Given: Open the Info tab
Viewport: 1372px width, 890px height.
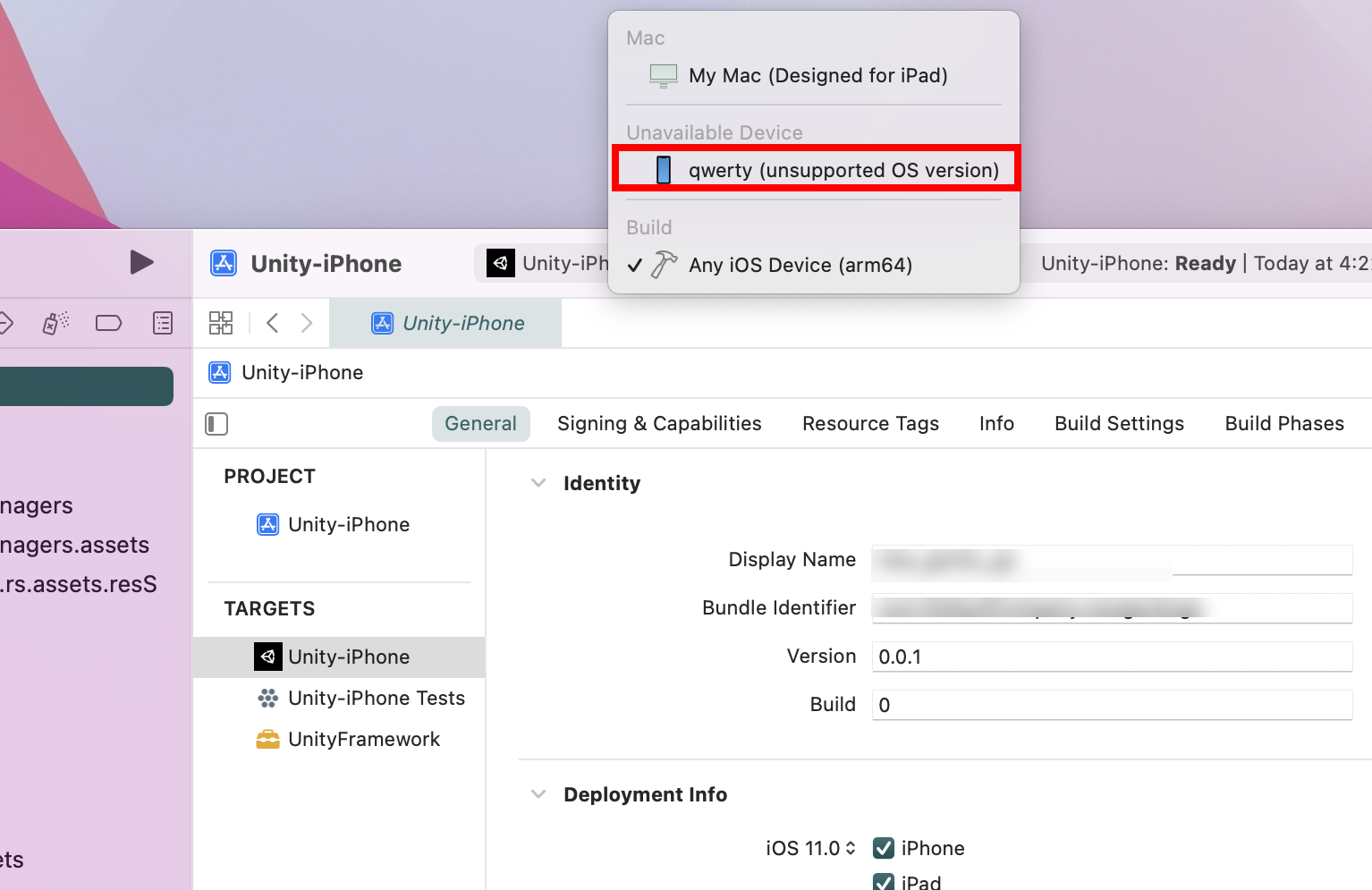Looking at the screenshot, I should [x=996, y=423].
